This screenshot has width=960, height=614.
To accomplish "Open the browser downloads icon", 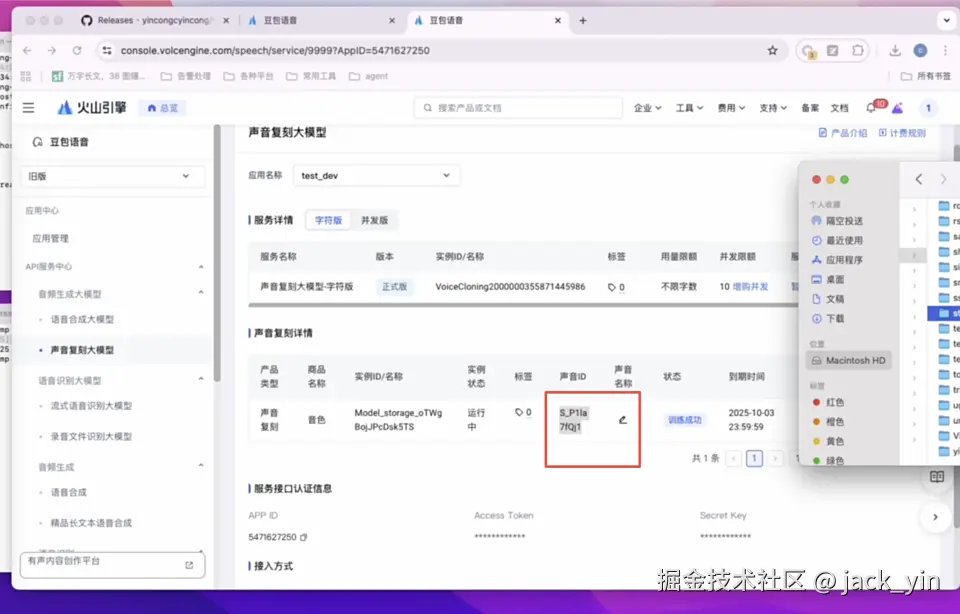I will [894, 50].
